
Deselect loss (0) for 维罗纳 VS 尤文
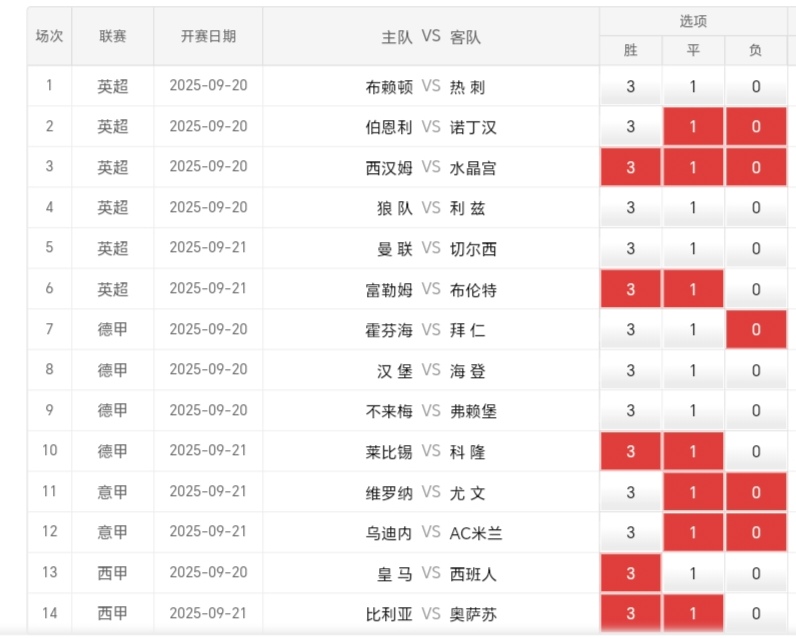coord(756,491)
